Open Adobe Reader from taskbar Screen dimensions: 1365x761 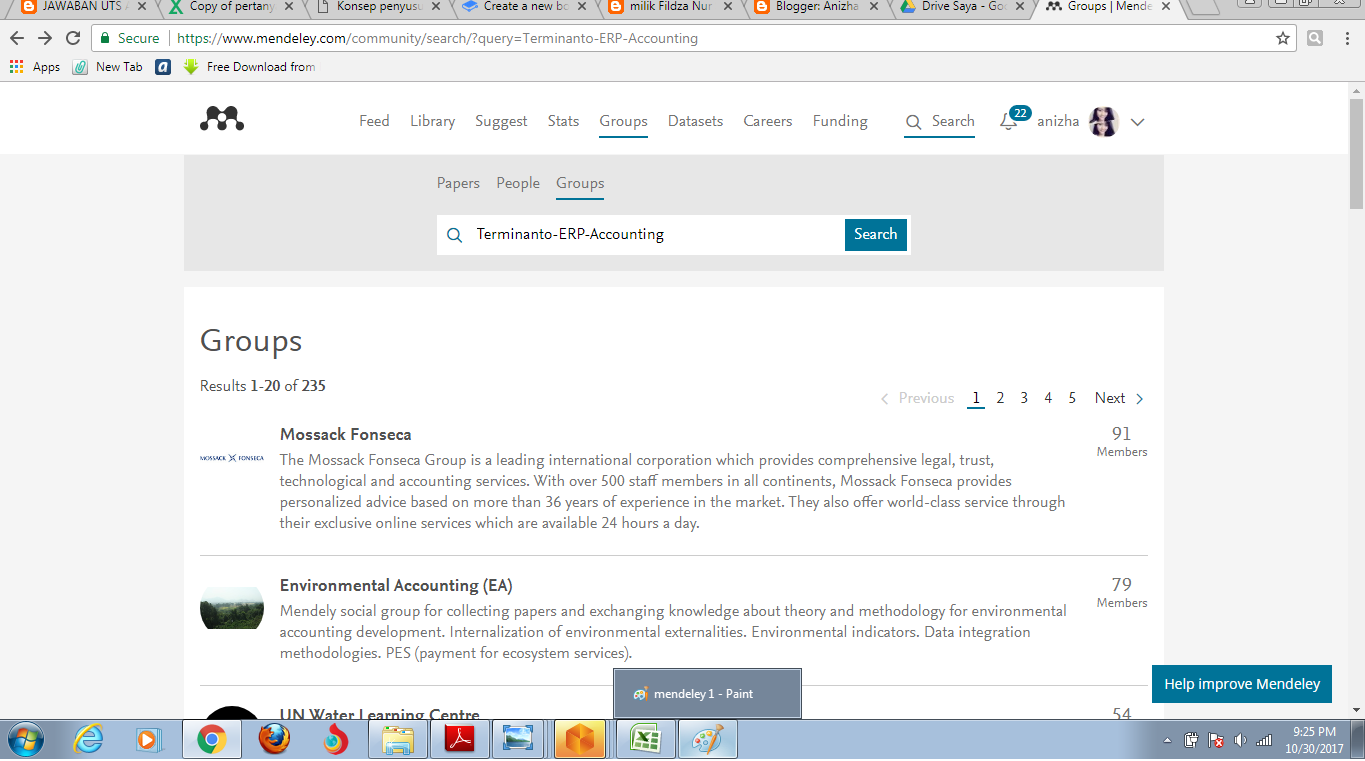459,739
